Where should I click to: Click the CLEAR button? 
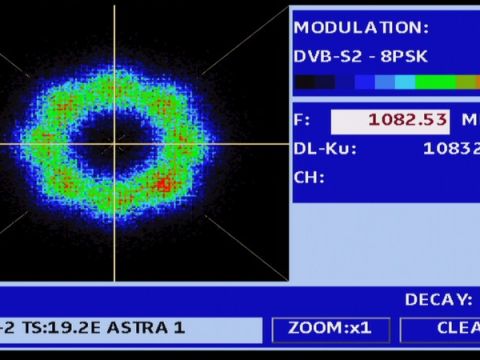click(440, 330)
